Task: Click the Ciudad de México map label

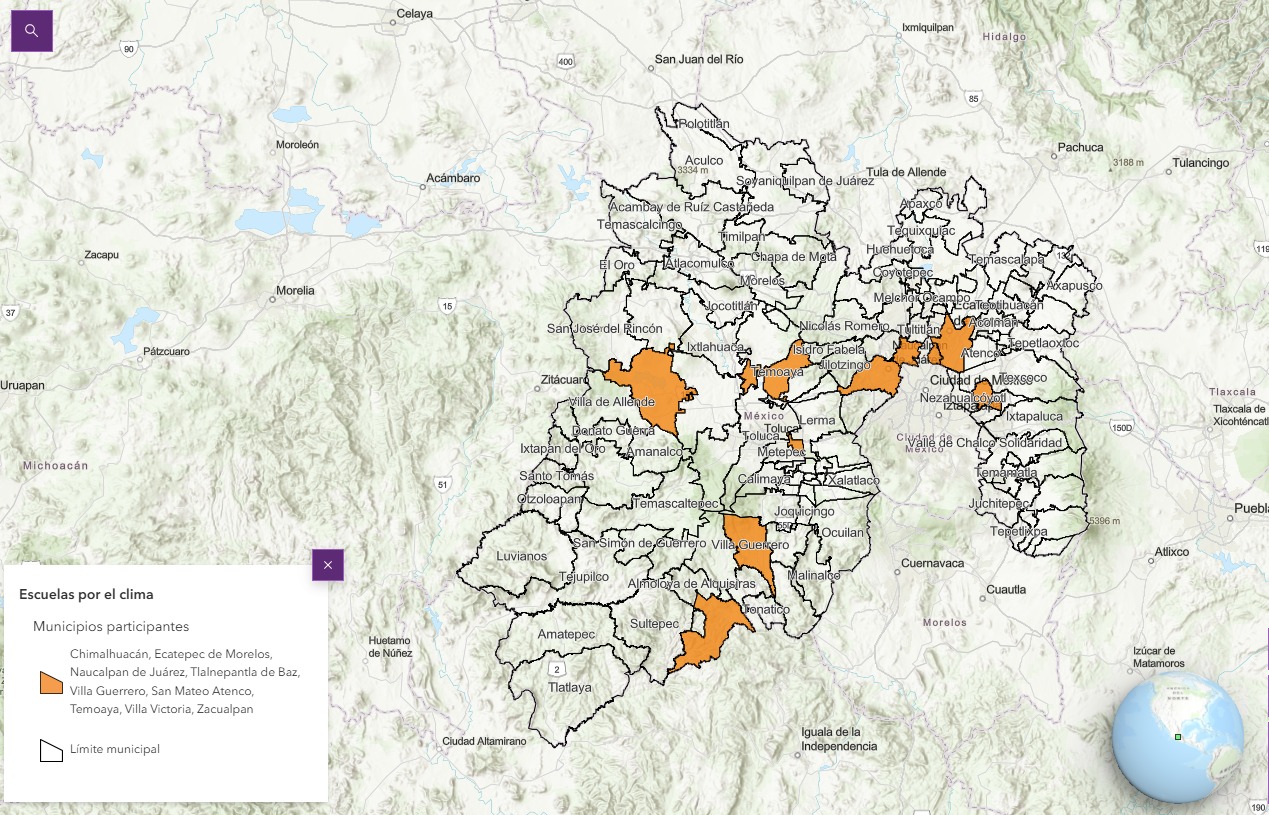Action: (x=959, y=381)
